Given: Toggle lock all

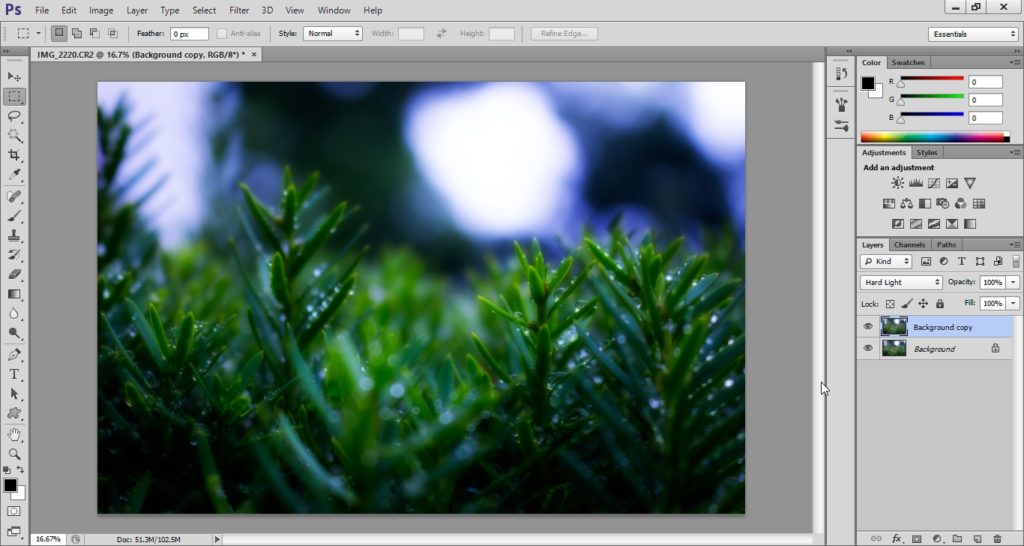Looking at the screenshot, I should [x=940, y=304].
